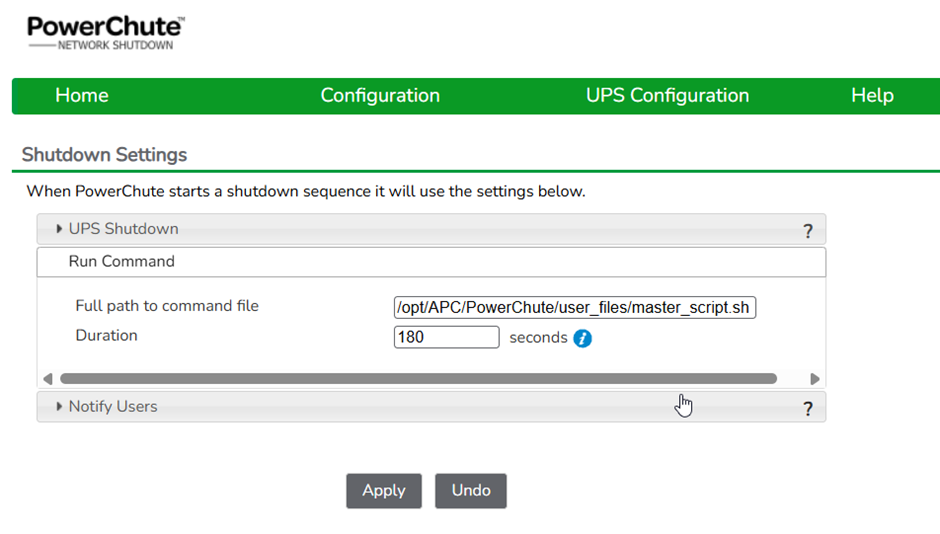Click the Undo button
This screenshot has height=534, width=940.
[x=471, y=491]
